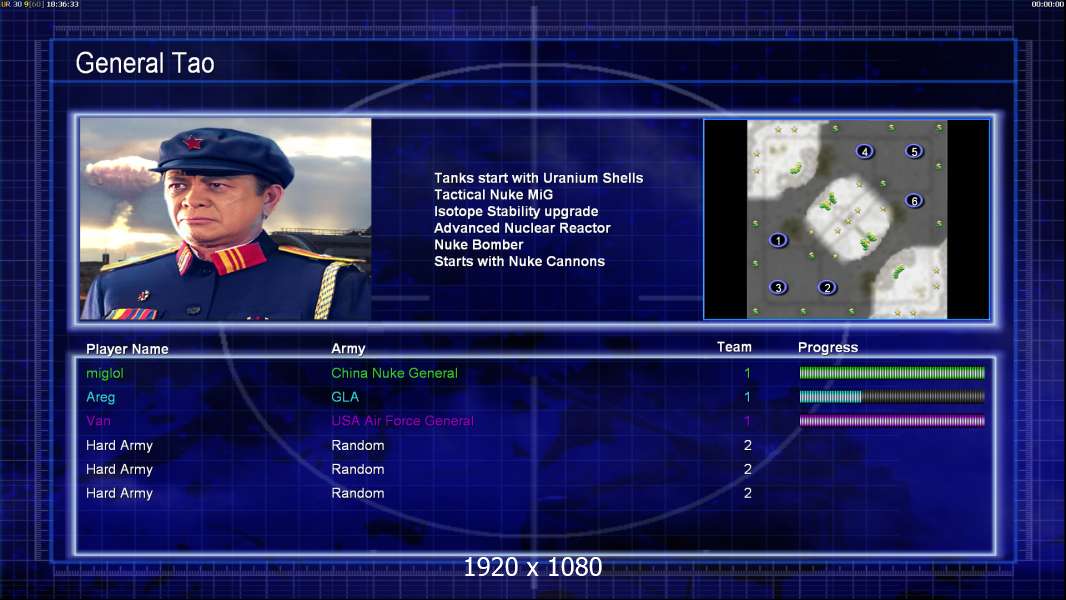Screen dimensions: 1066x600
Task: Click the Army column header
Action: [x=348, y=349]
